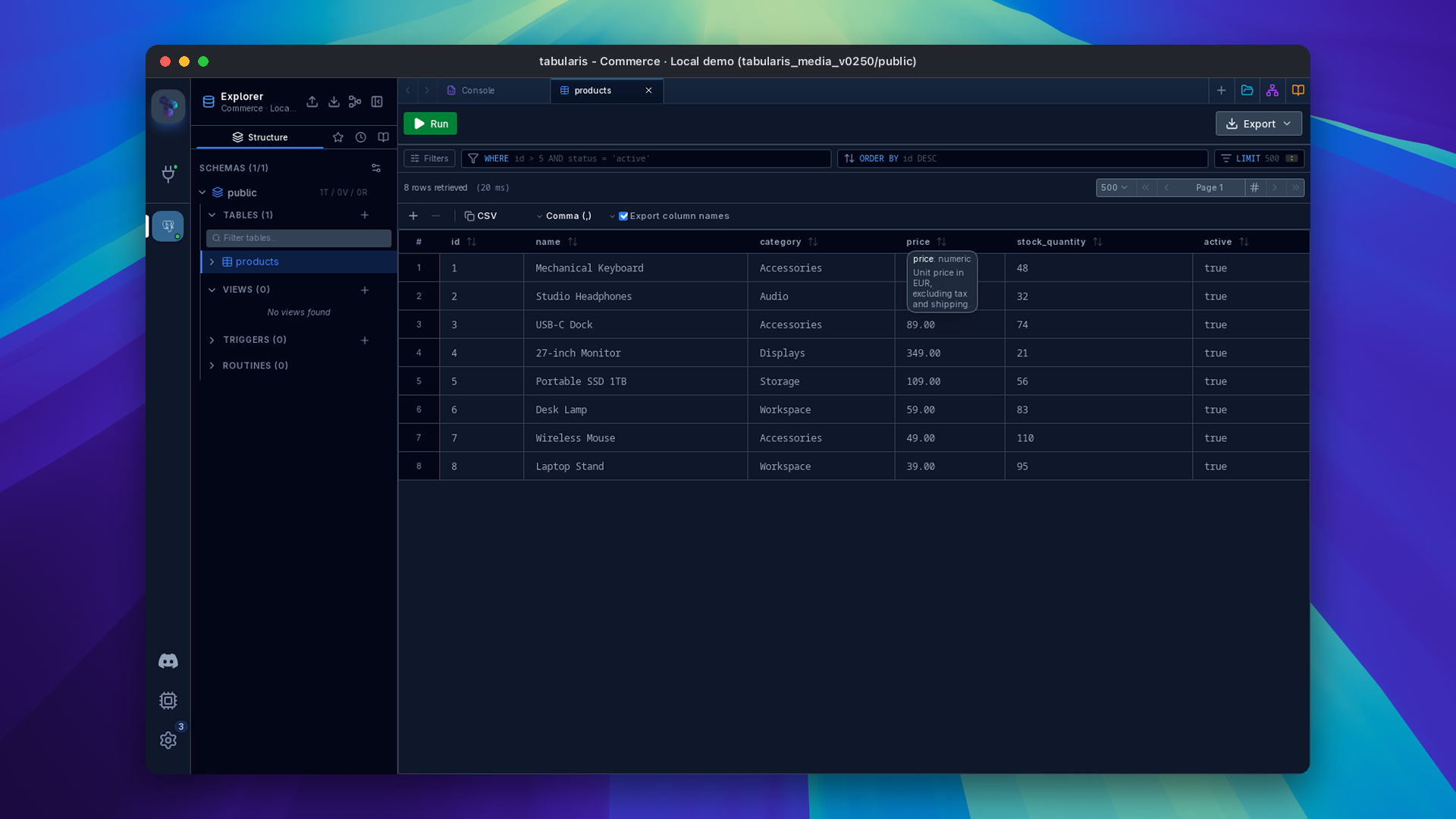Click the green Run button
The width and height of the screenshot is (1456, 819).
point(430,124)
